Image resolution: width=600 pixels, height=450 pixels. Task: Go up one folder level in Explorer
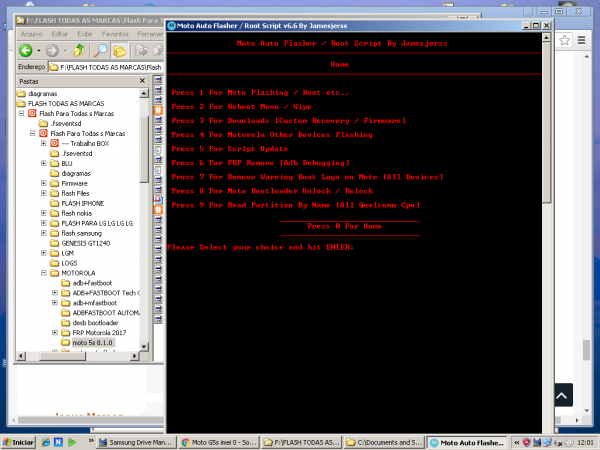coord(79,50)
